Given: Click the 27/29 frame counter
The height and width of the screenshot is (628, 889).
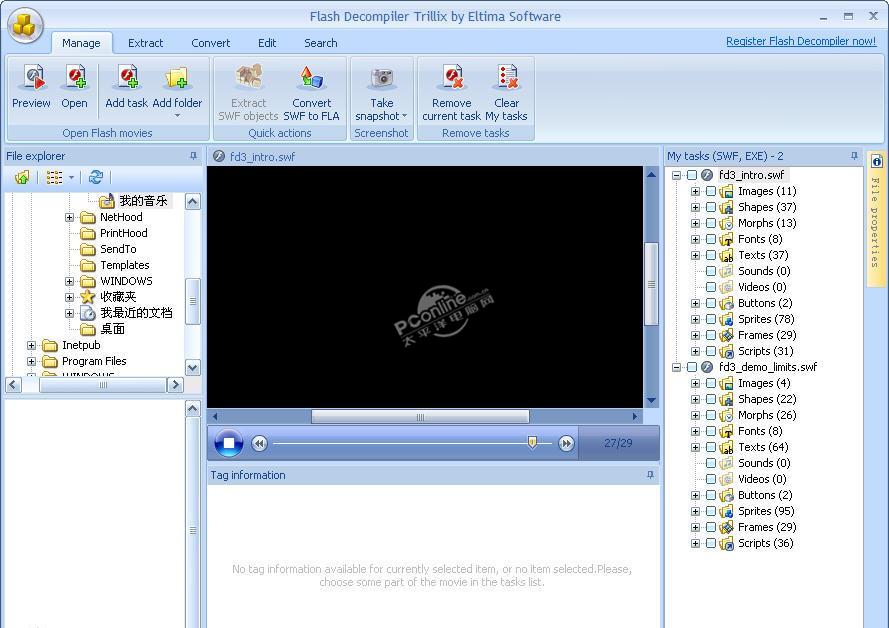Looking at the screenshot, I should (x=618, y=443).
